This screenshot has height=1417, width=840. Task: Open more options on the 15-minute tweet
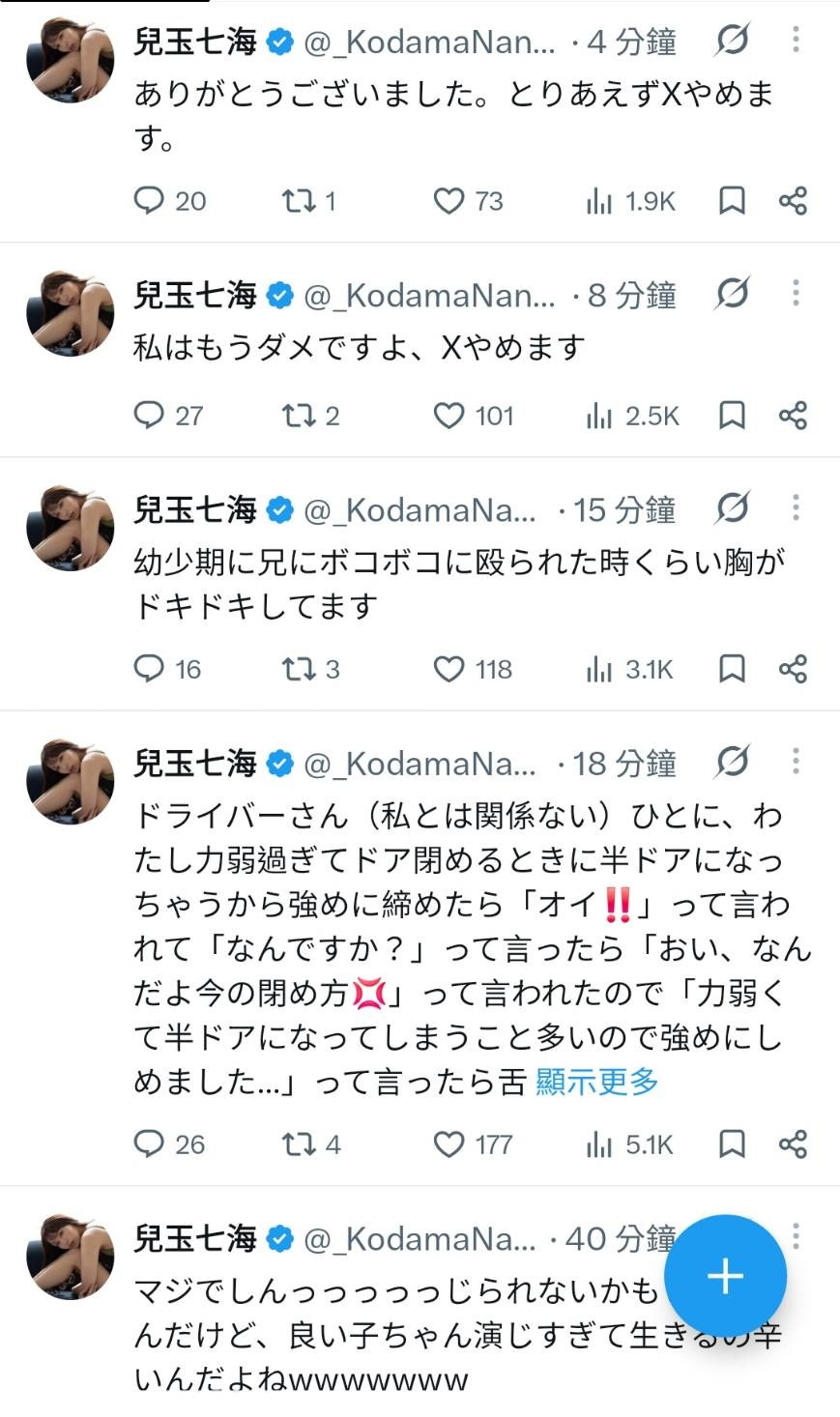(796, 507)
